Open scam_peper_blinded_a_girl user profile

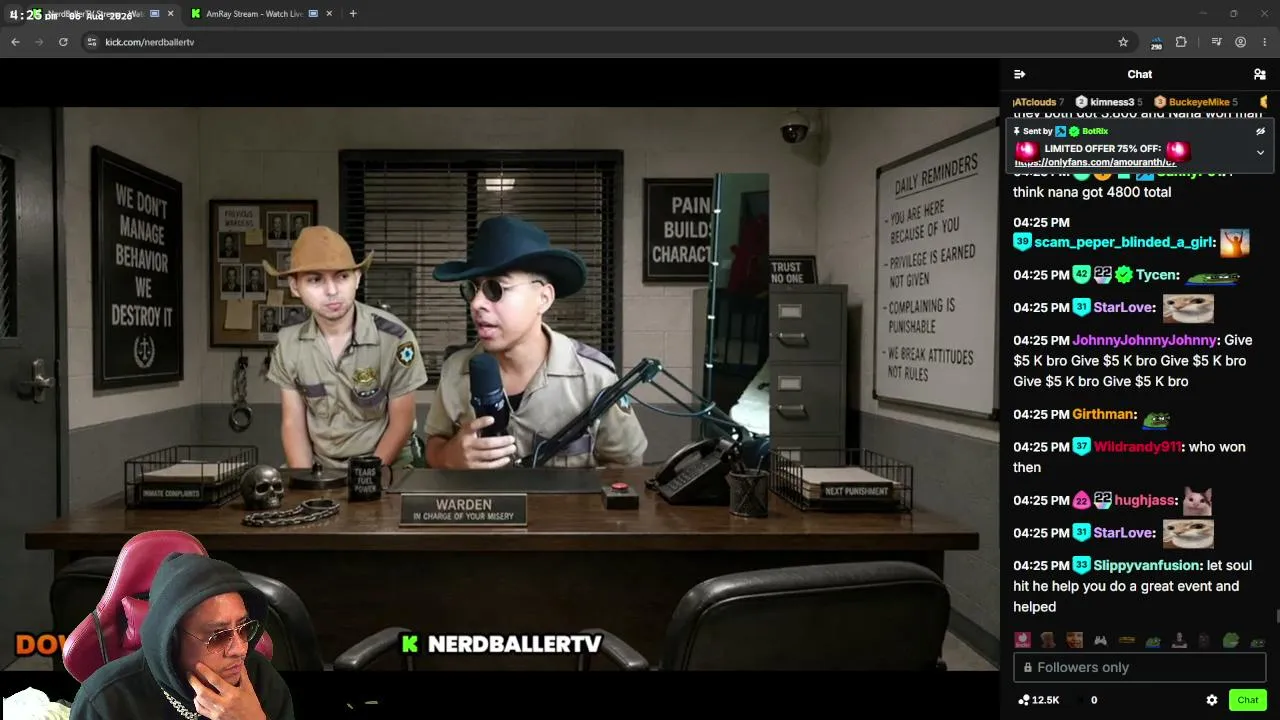pos(1125,242)
